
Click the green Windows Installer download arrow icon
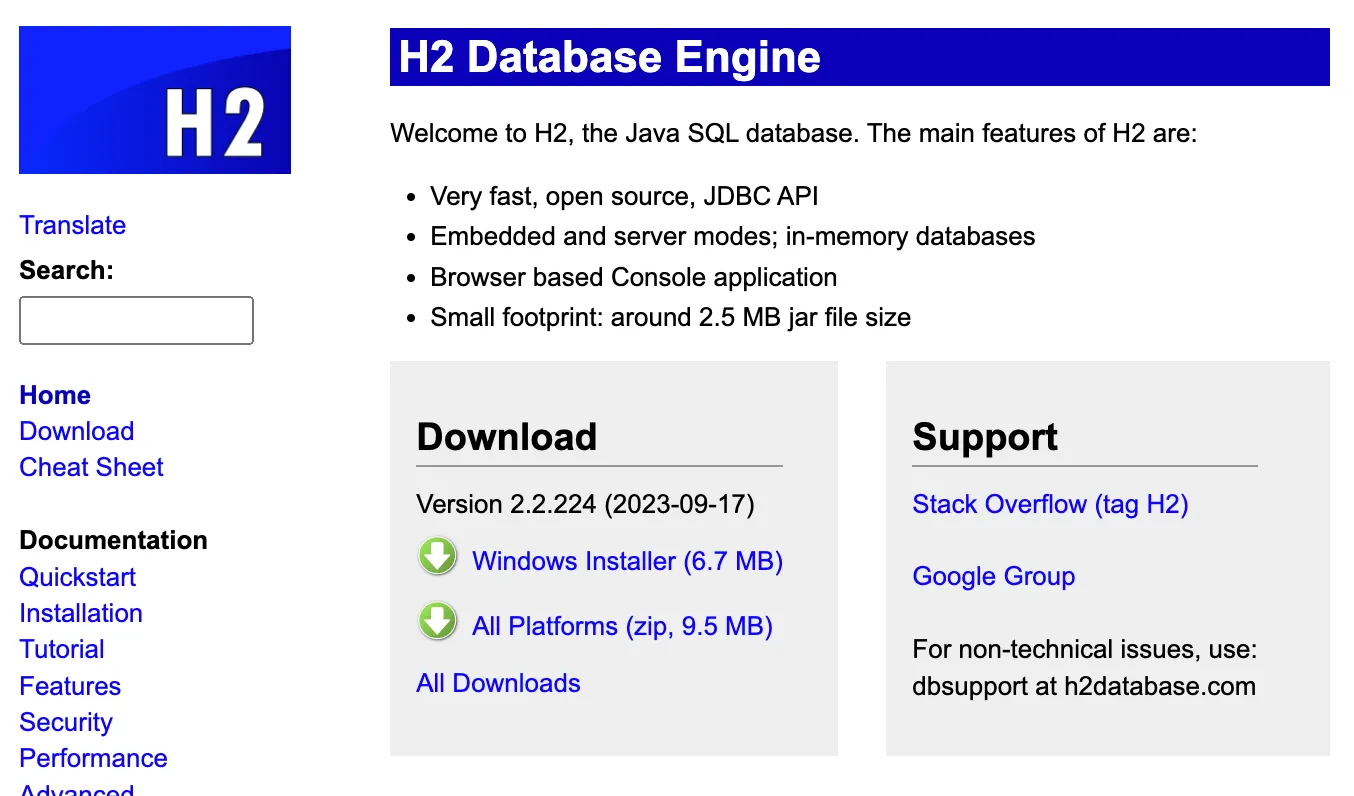pyautogui.click(x=437, y=558)
